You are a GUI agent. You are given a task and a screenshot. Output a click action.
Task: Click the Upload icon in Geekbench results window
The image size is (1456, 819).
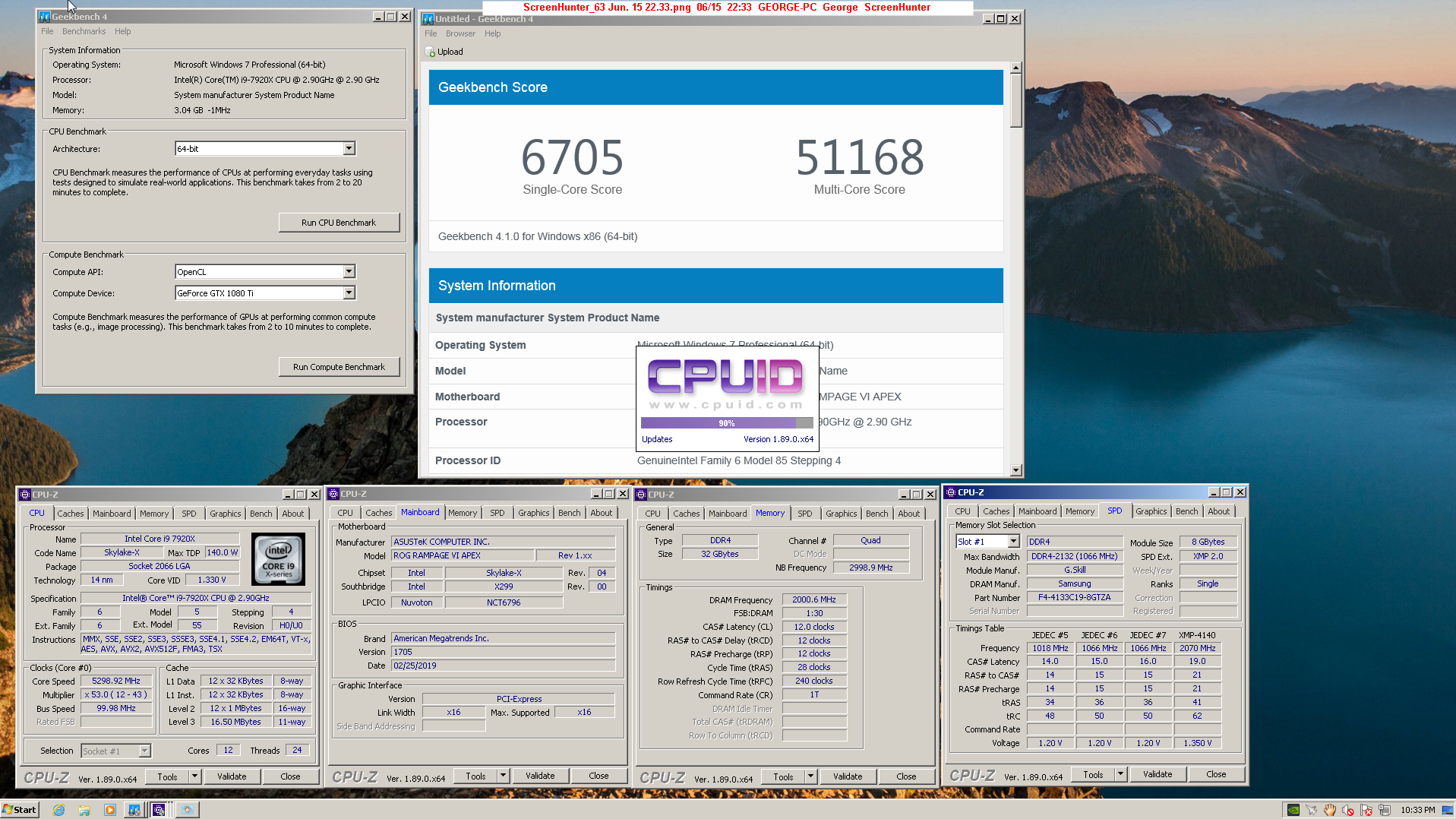coord(431,52)
